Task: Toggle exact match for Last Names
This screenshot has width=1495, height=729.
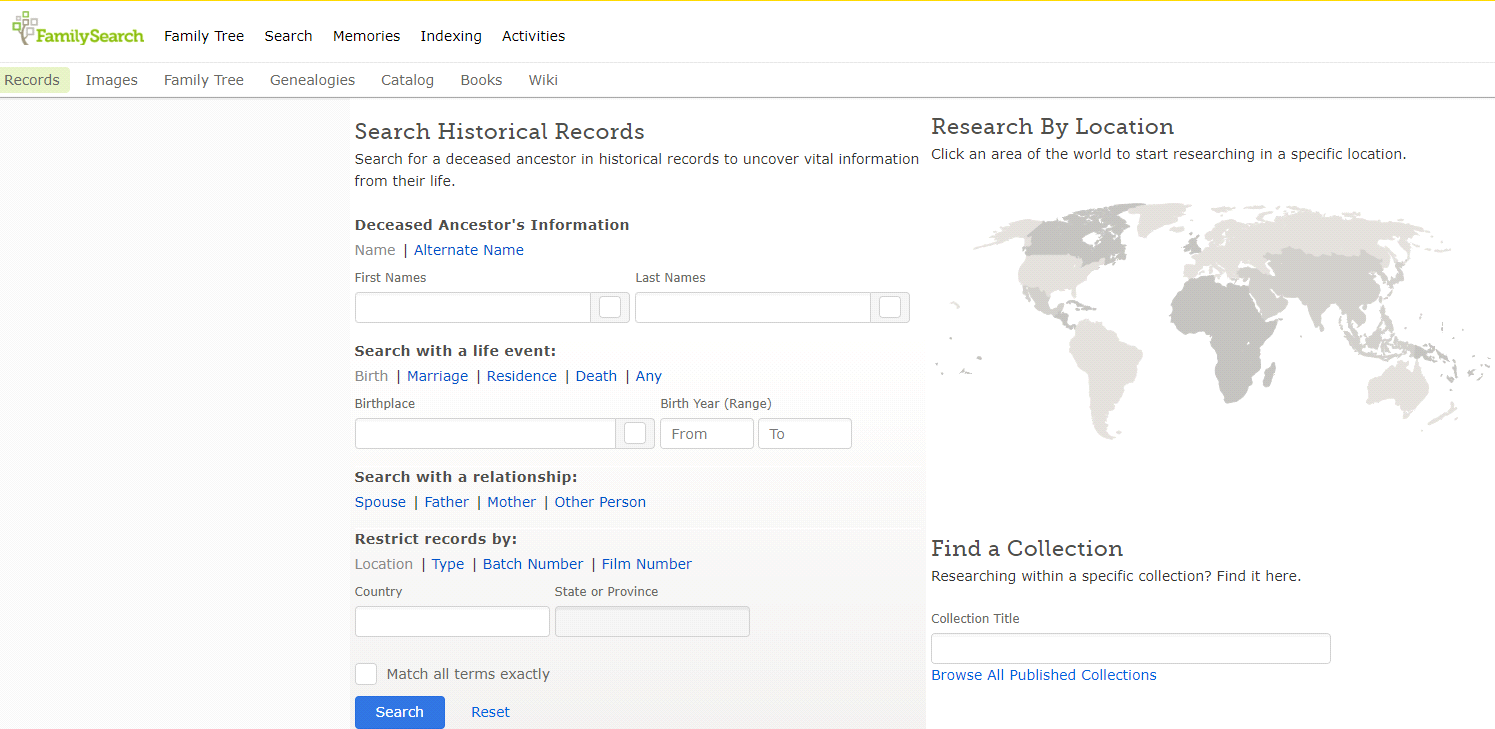Action: pos(890,307)
